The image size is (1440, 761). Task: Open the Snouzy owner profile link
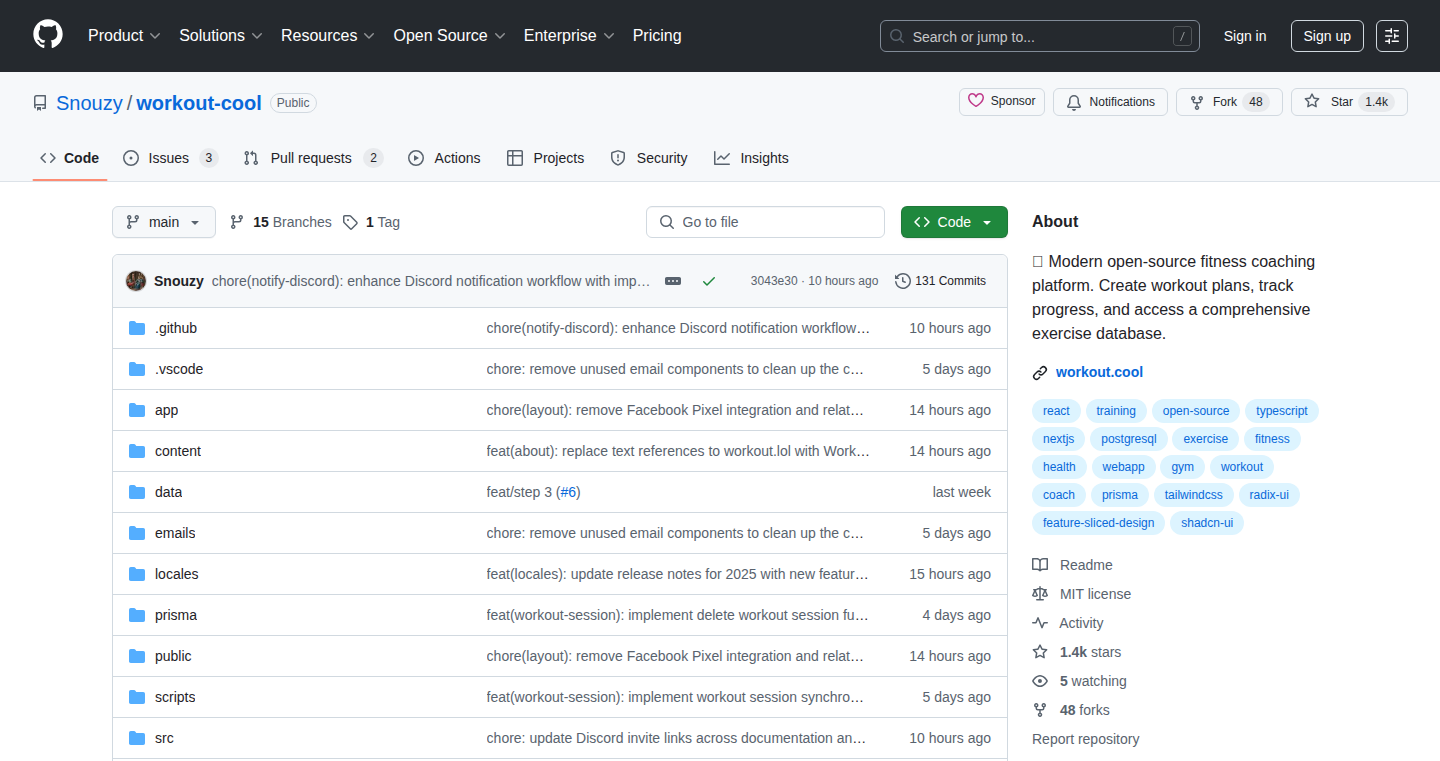pos(90,103)
